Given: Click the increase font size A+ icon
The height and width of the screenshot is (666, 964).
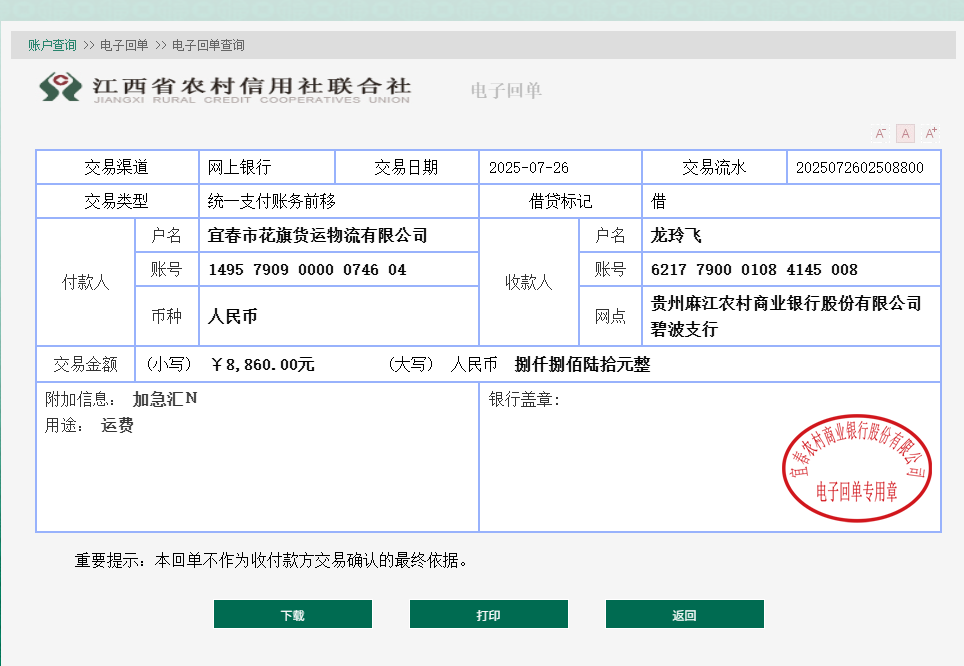Looking at the screenshot, I should point(931,133).
